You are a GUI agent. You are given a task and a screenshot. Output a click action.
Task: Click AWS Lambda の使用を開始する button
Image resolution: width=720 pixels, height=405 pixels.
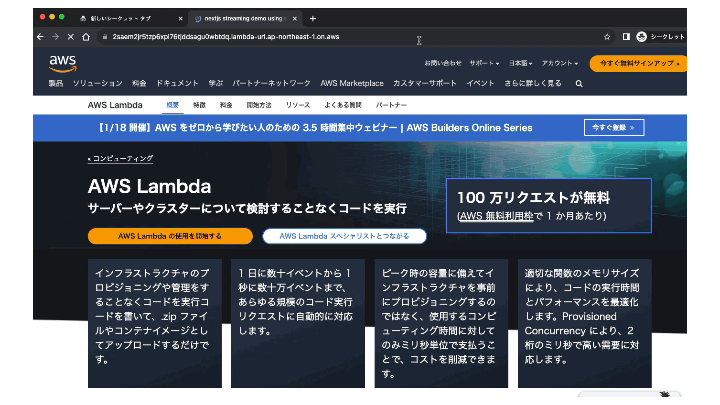170,236
